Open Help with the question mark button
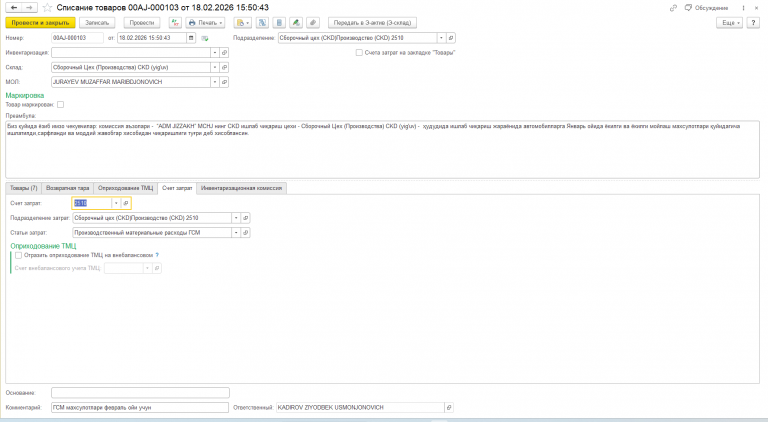This screenshot has width=768, height=422. [x=753, y=23]
